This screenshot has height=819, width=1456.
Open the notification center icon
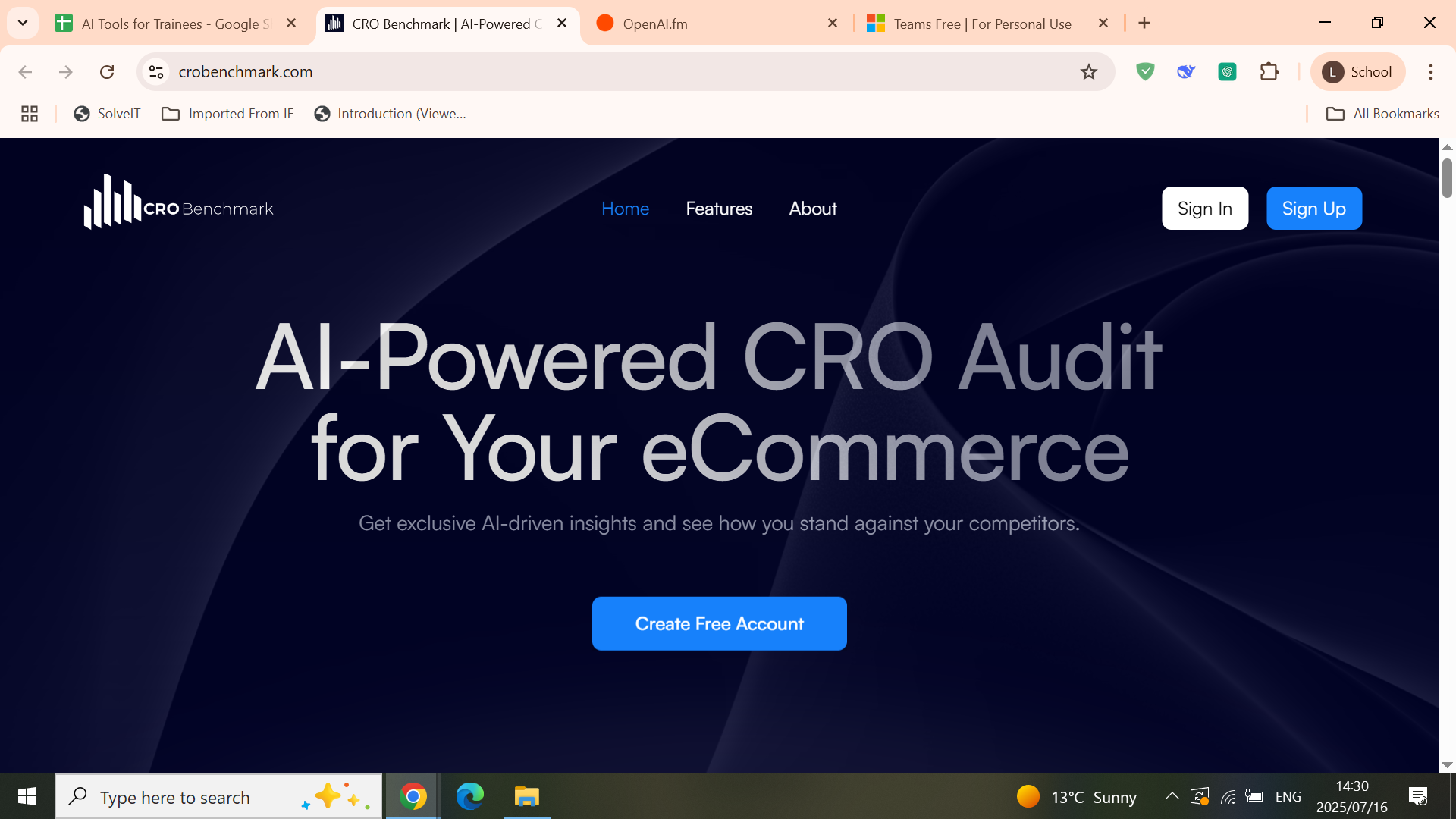[1418, 796]
